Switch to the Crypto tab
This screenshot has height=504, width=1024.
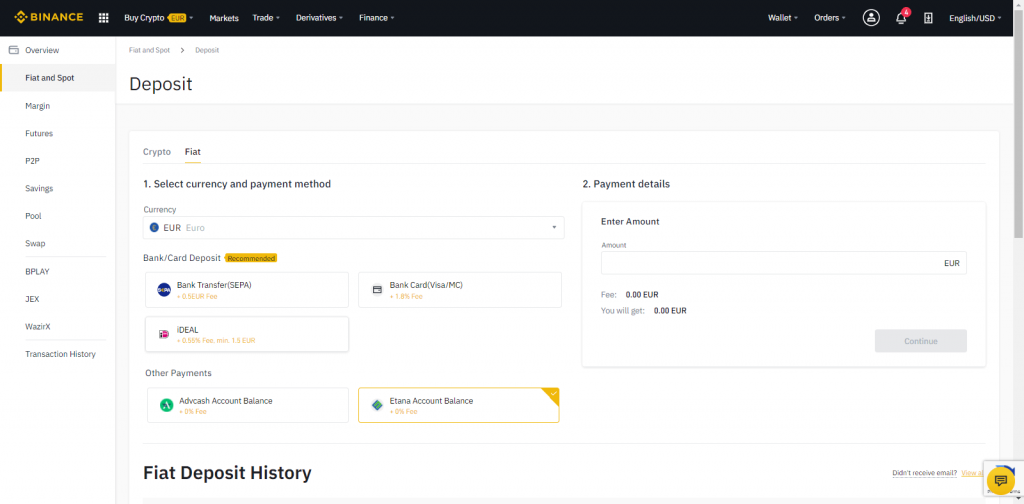coord(157,151)
